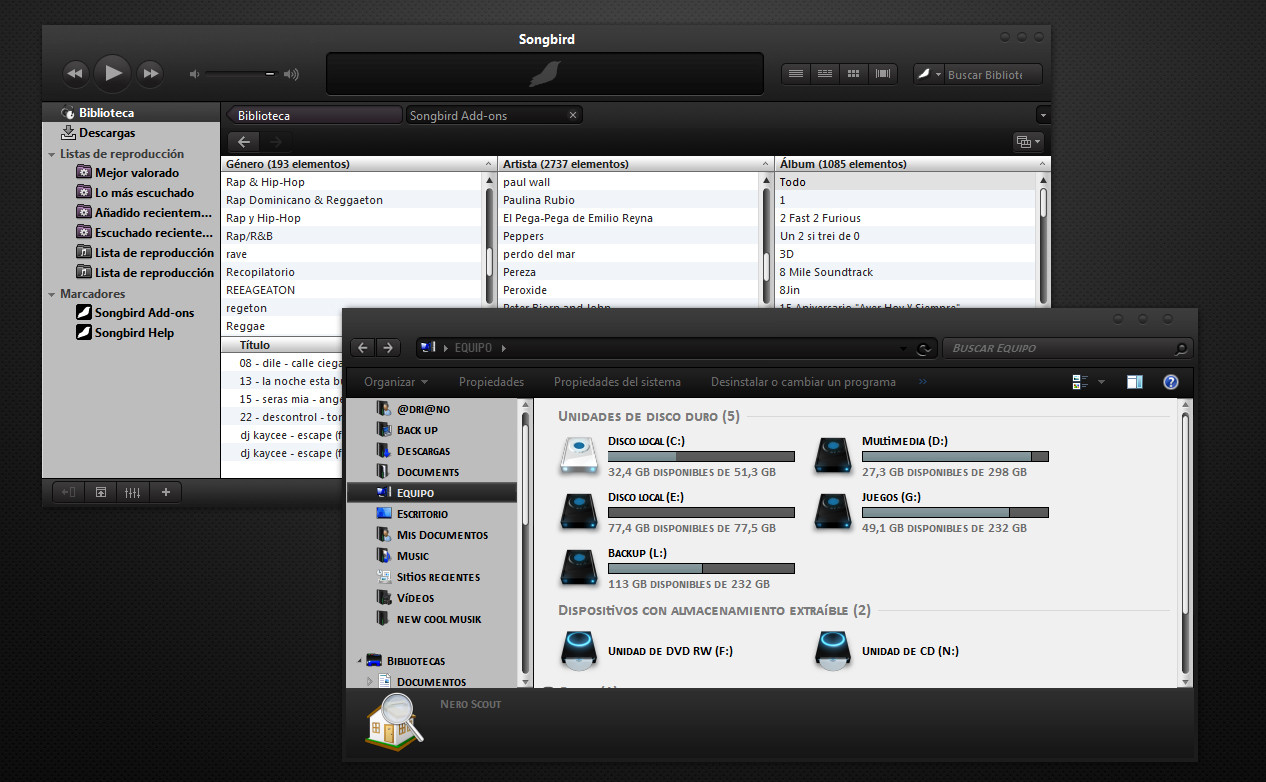Select the Unidad de CD (N:)

pyautogui.click(x=888, y=650)
